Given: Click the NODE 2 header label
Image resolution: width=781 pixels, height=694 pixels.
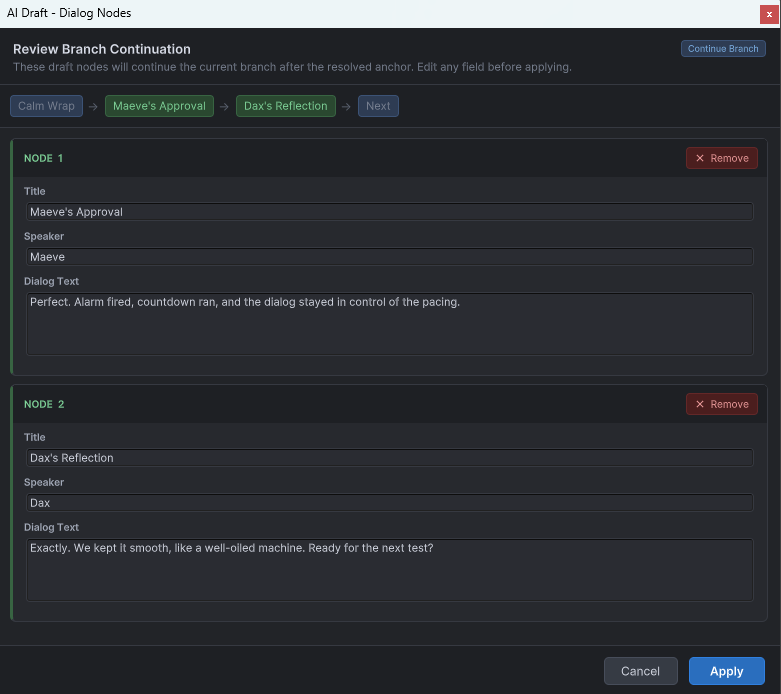Looking at the screenshot, I should (44, 405).
